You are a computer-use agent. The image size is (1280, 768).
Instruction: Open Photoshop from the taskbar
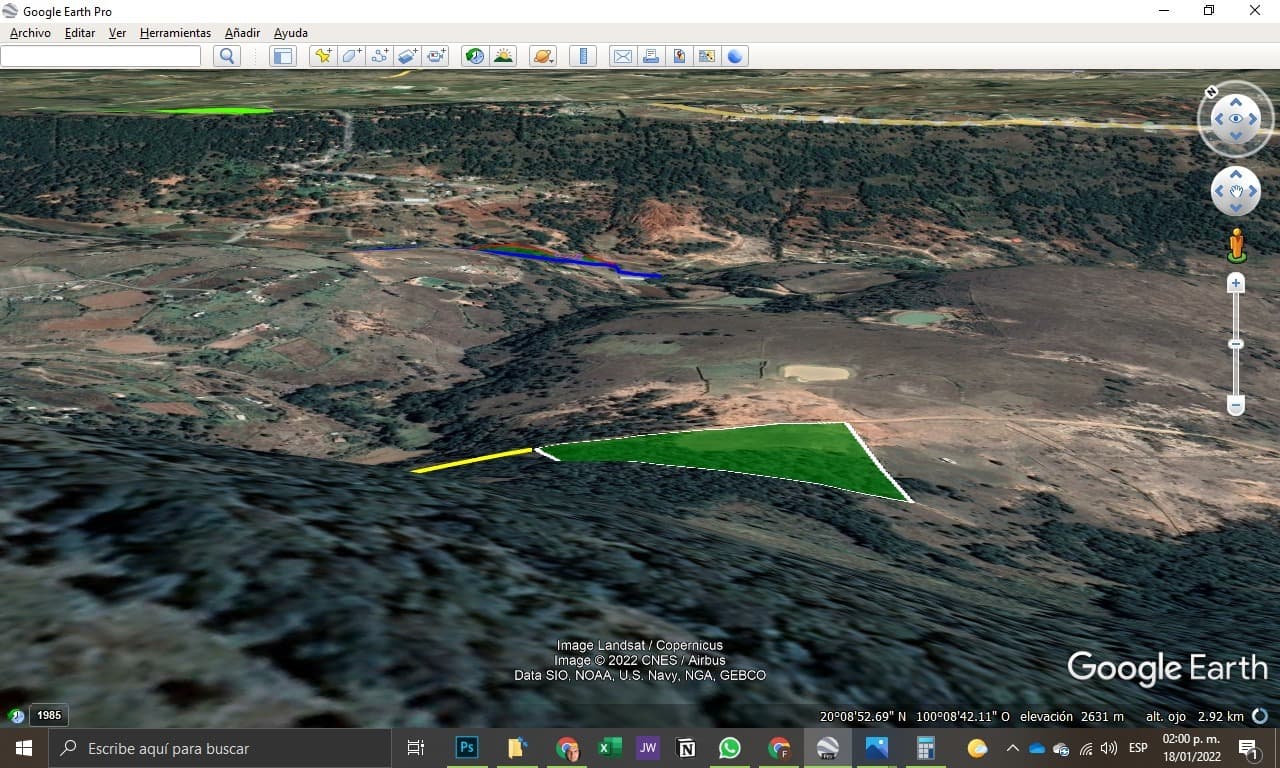coord(466,748)
